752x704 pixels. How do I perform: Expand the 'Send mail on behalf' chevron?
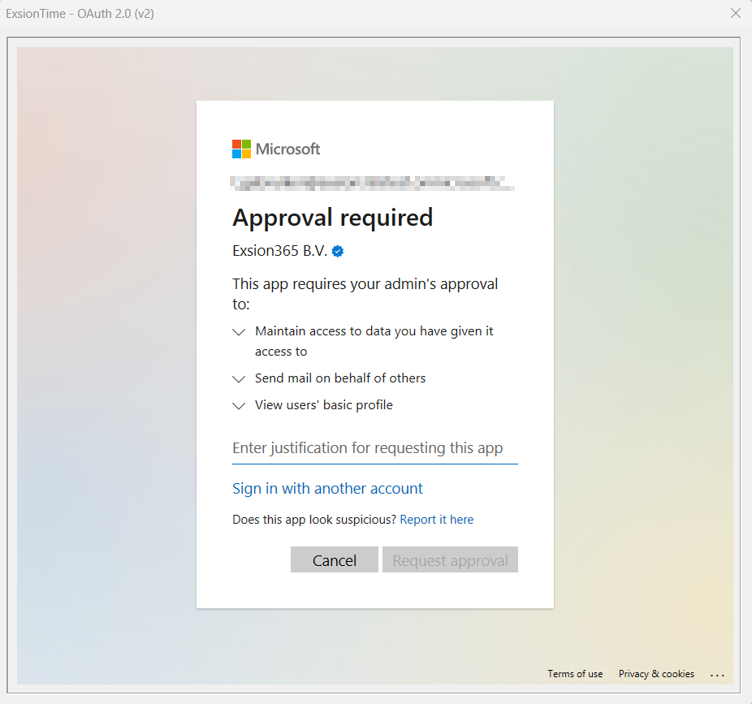pyautogui.click(x=239, y=379)
